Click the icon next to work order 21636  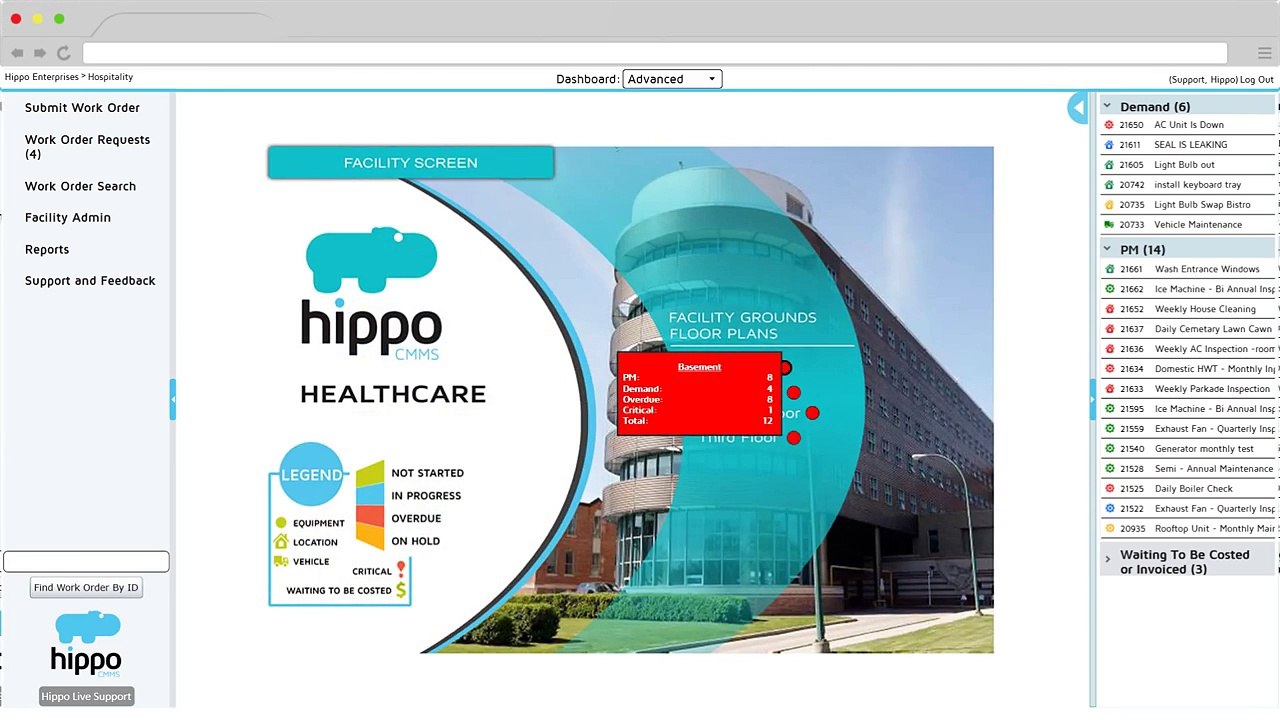click(x=1109, y=349)
